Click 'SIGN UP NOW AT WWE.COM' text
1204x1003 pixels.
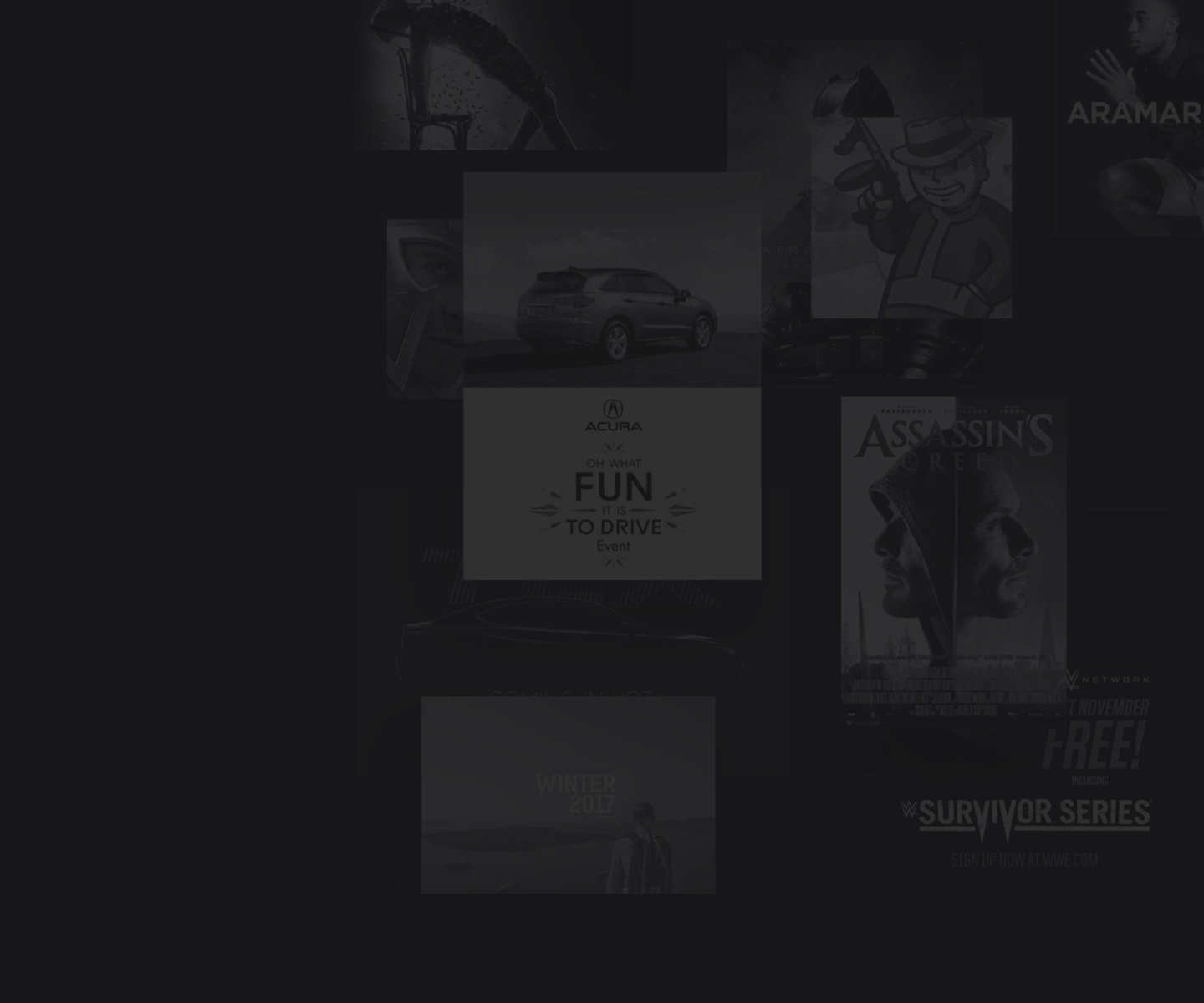pos(1025,860)
